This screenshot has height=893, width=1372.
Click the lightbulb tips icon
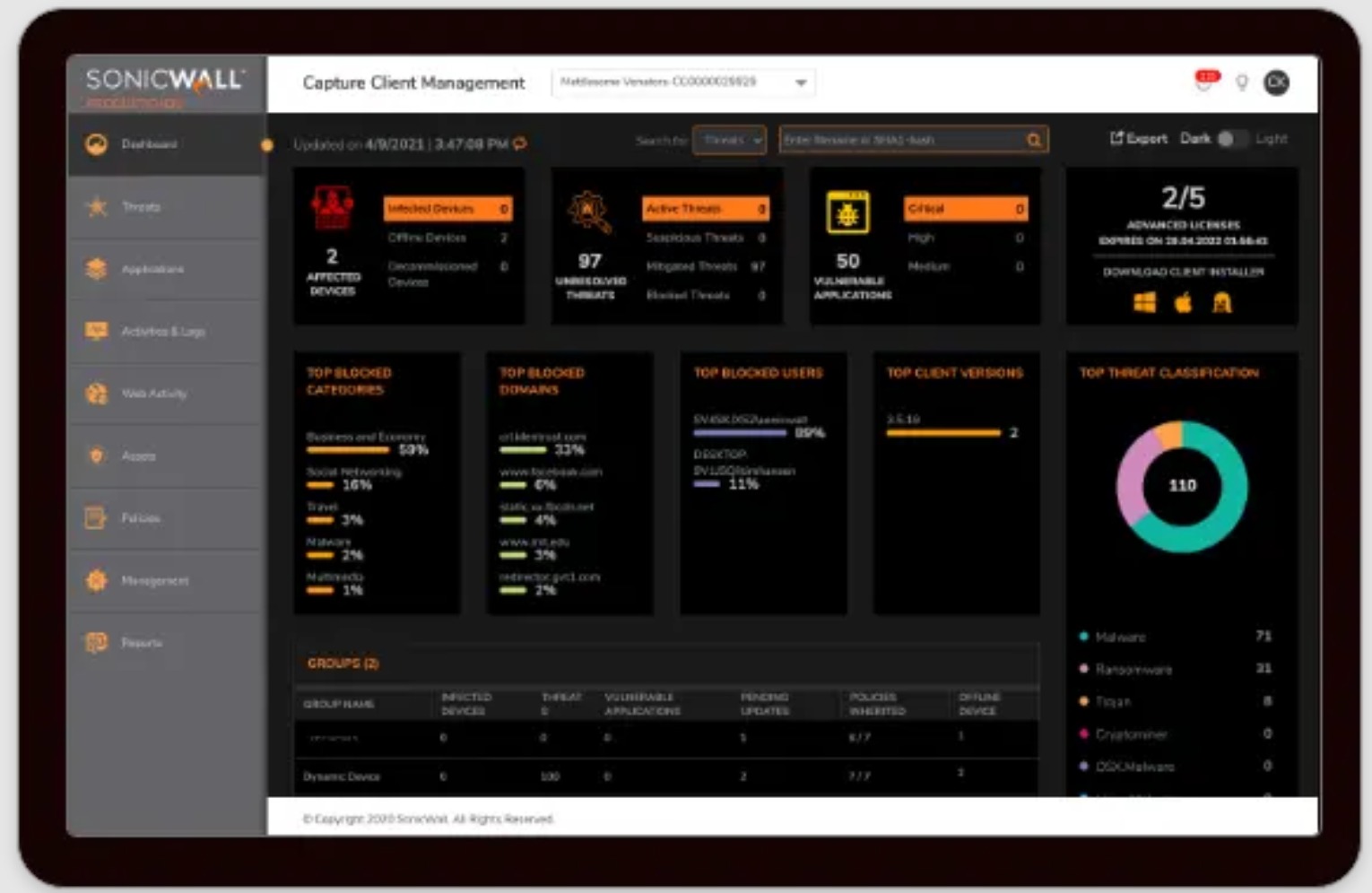point(1242,82)
